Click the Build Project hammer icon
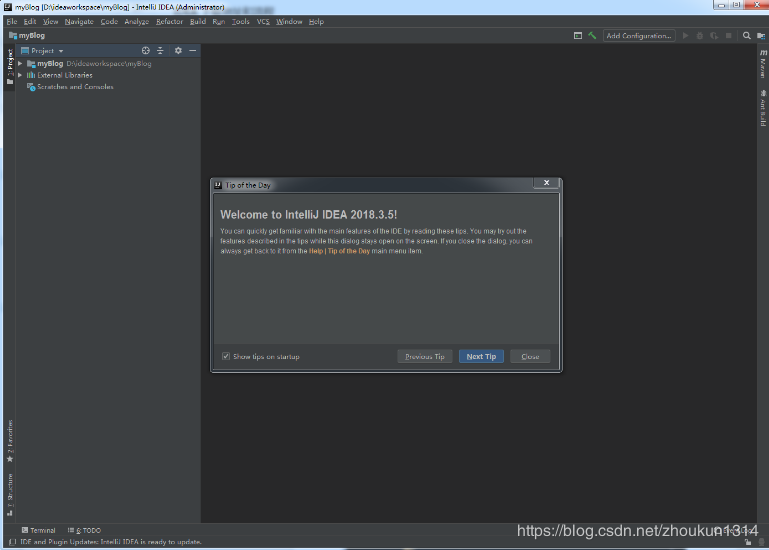This screenshot has height=550, width=769. [592, 35]
